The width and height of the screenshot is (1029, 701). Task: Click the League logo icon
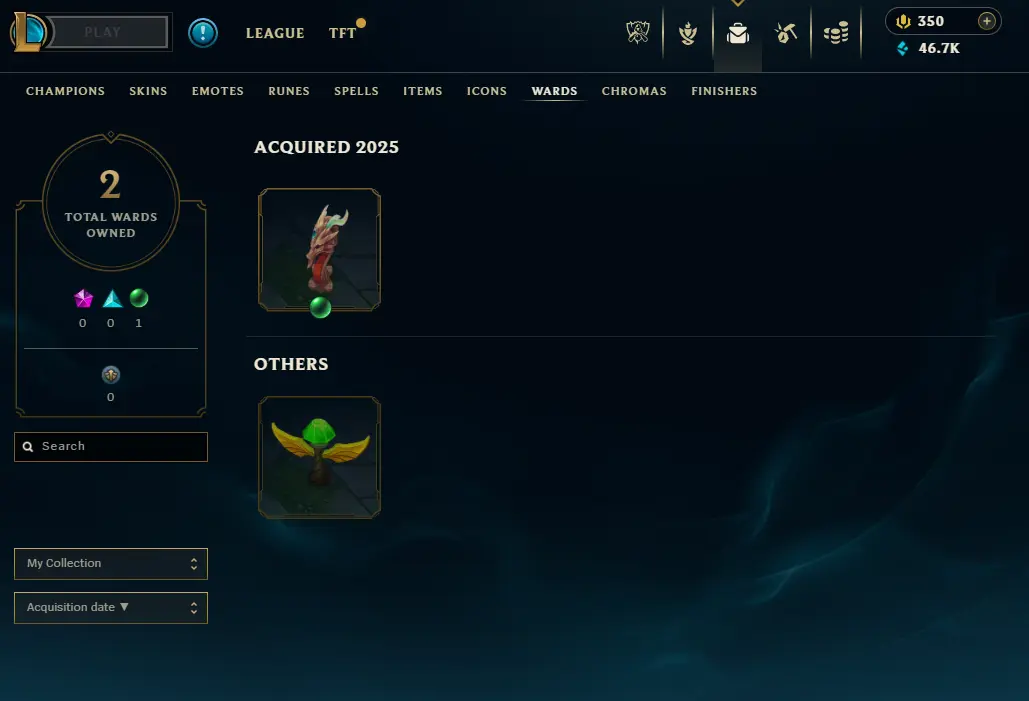click(28, 32)
